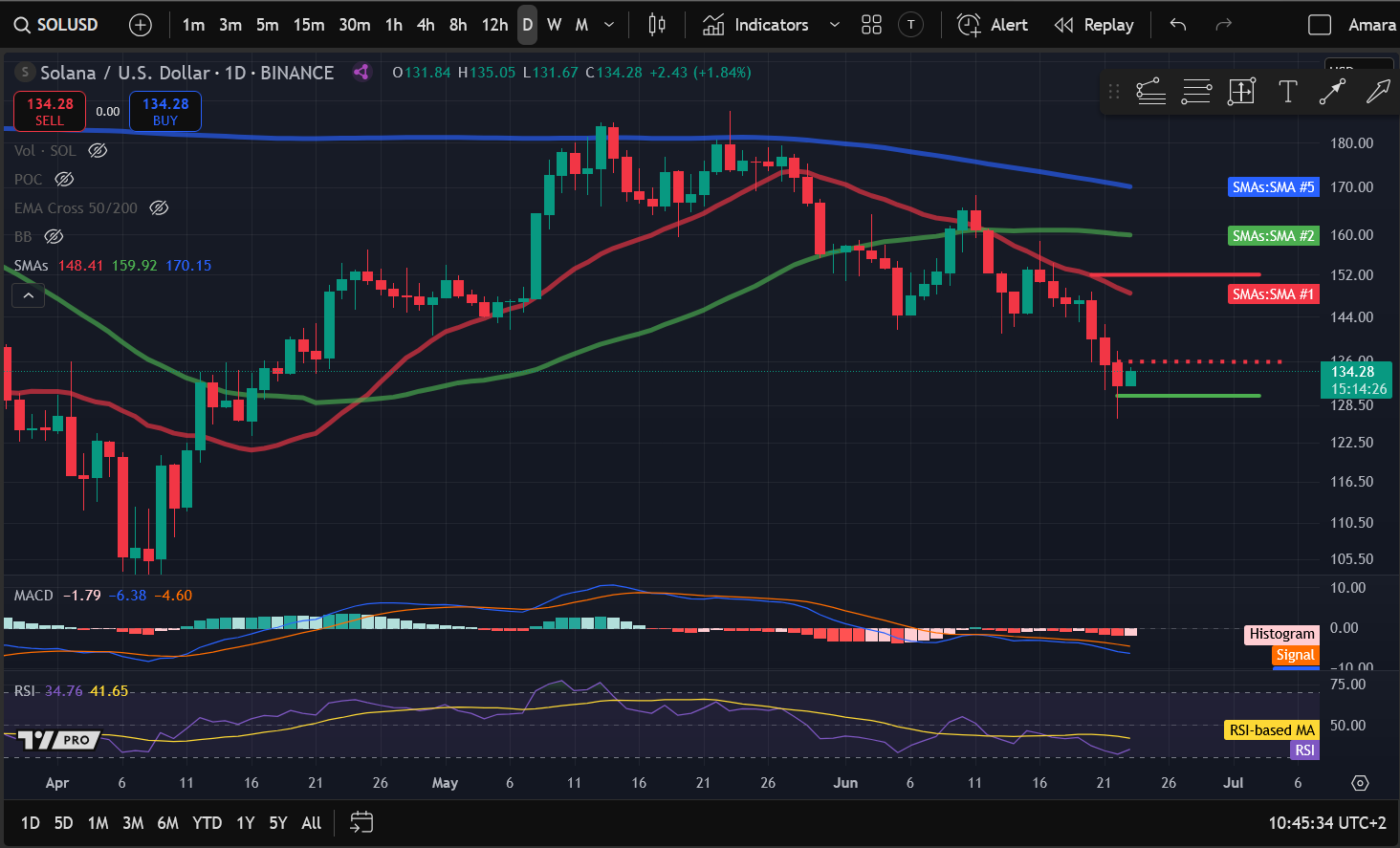This screenshot has width=1400, height=848.
Task: Switch to 1h timeframe
Action: click(x=394, y=25)
